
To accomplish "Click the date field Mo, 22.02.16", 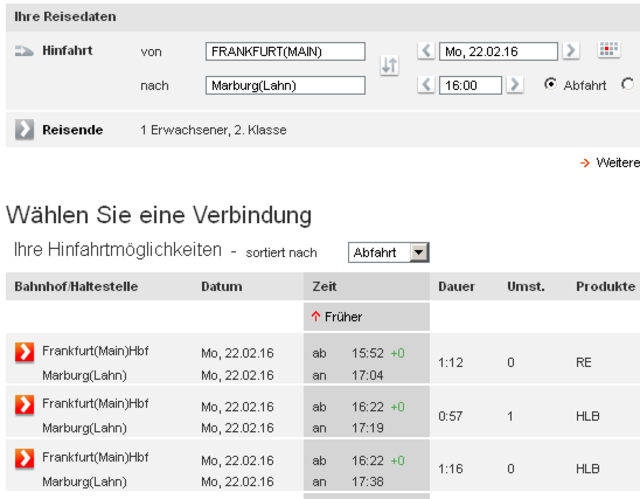I will (498, 51).
